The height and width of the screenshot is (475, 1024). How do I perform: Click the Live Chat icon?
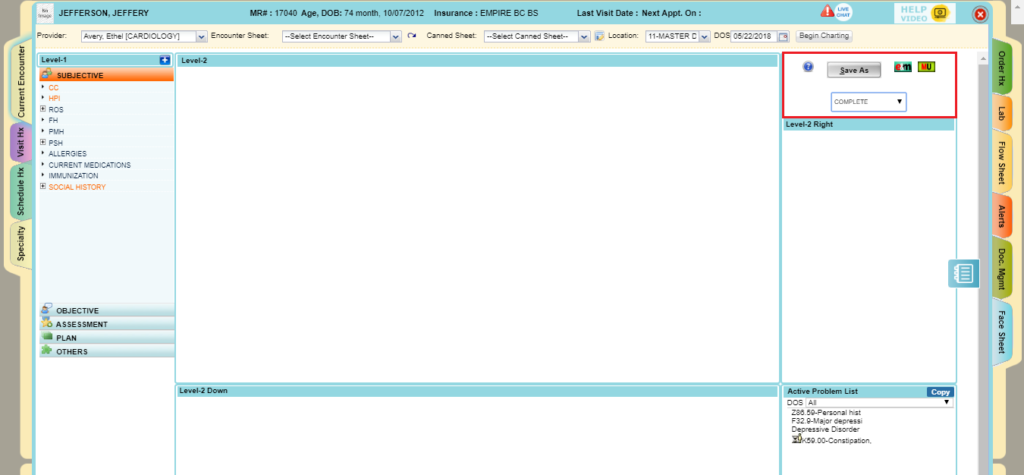click(843, 13)
